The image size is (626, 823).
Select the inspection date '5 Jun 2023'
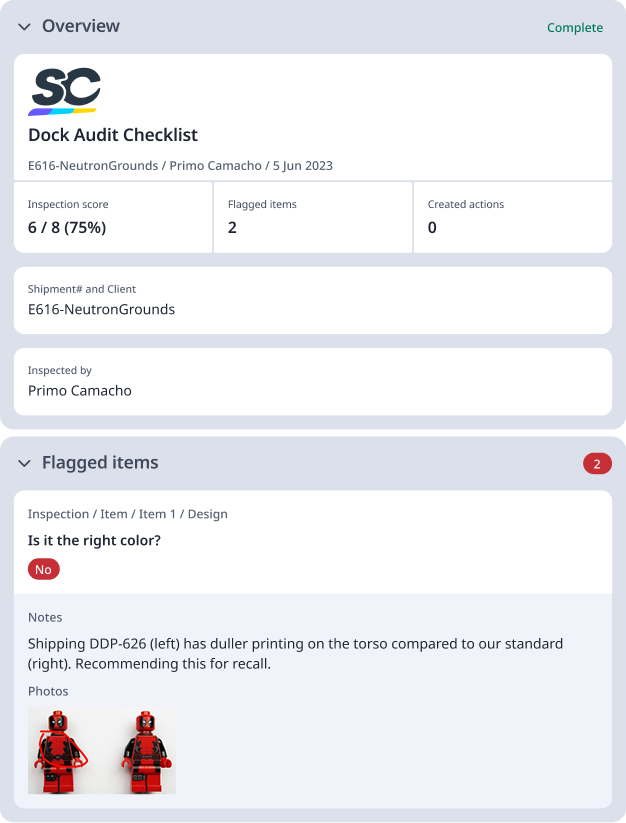coord(301,163)
